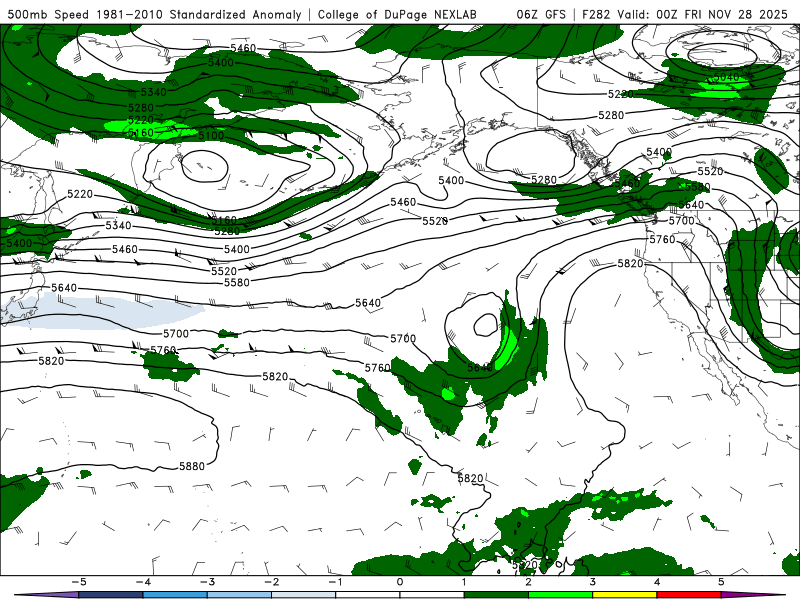Click the '-1' colorbar tick label

(x=335, y=582)
